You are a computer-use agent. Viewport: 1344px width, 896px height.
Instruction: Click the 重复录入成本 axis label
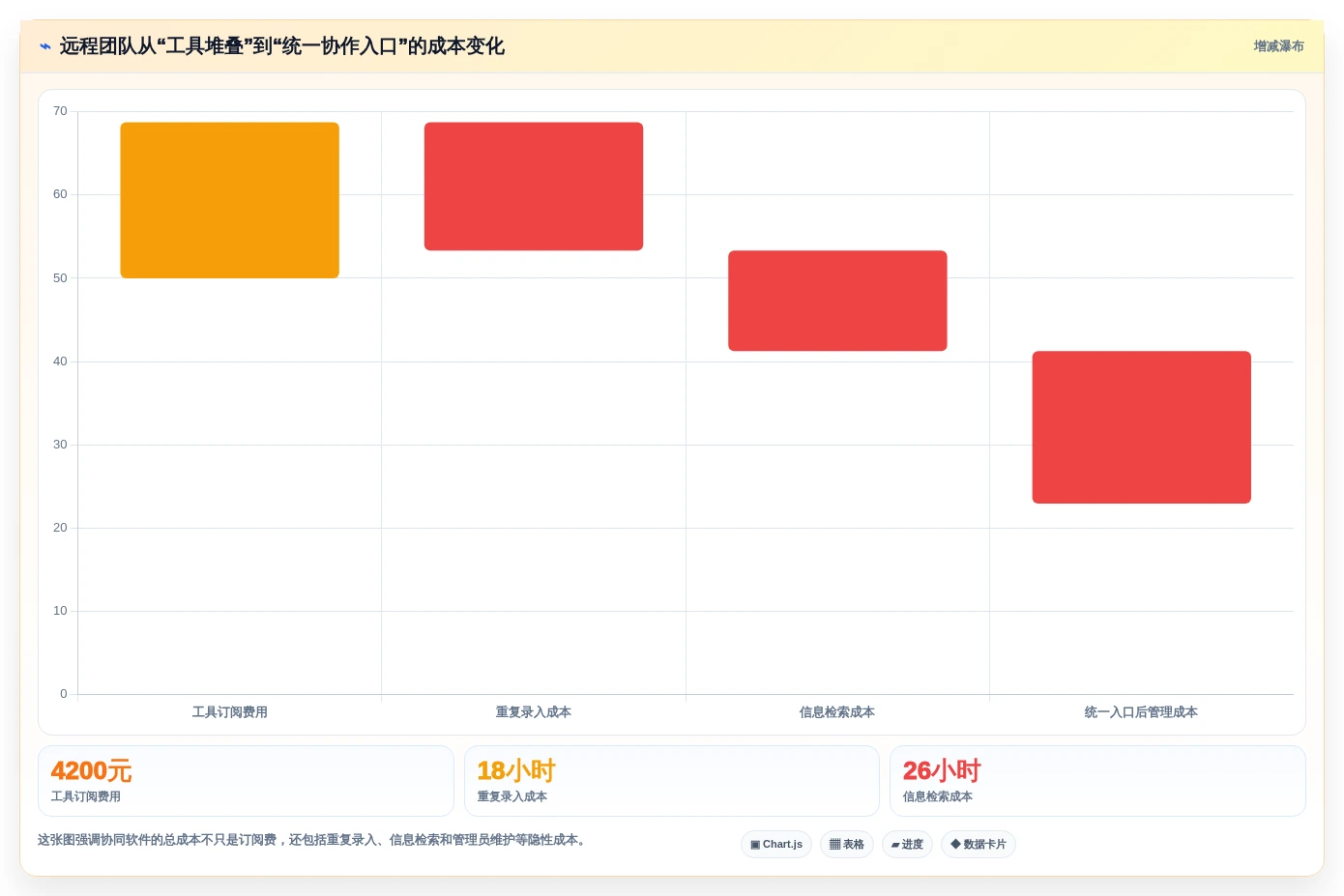pos(534,712)
